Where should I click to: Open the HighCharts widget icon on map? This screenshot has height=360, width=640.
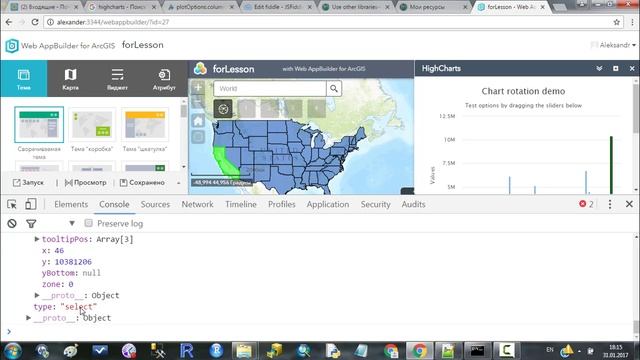click(x=223, y=109)
